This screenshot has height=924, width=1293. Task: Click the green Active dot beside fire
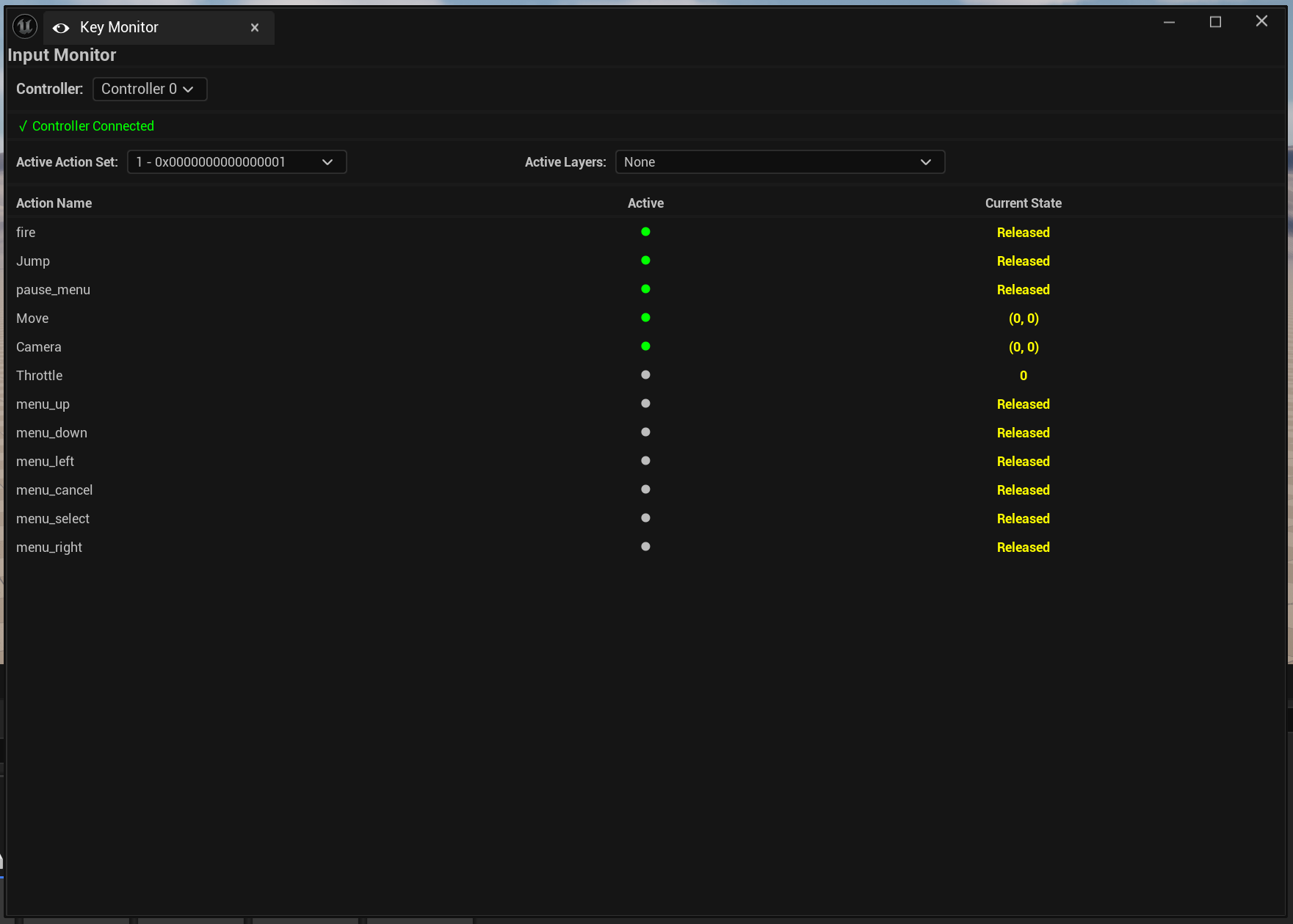[x=645, y=231]
